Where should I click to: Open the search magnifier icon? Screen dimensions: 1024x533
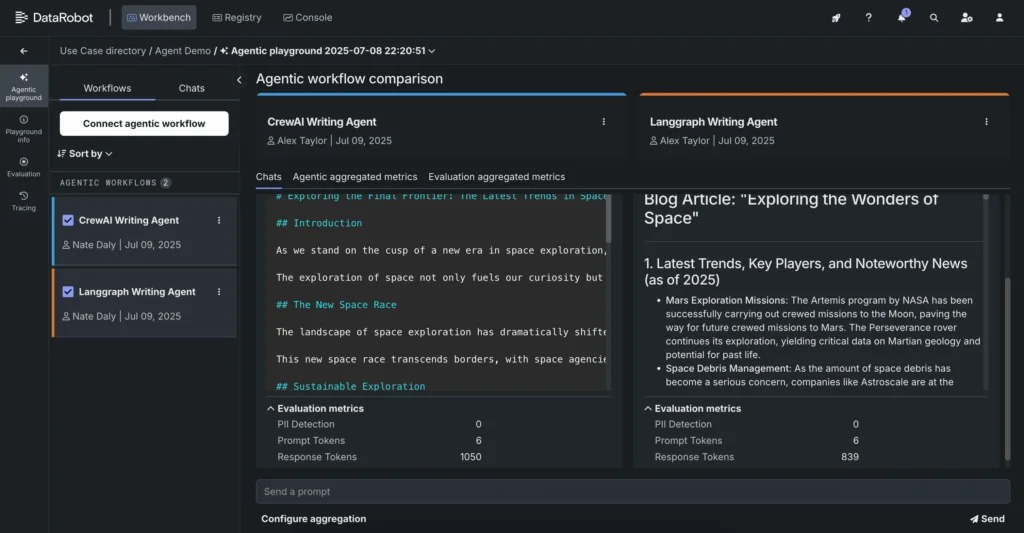pyautogui.click(x=934, y=18)
